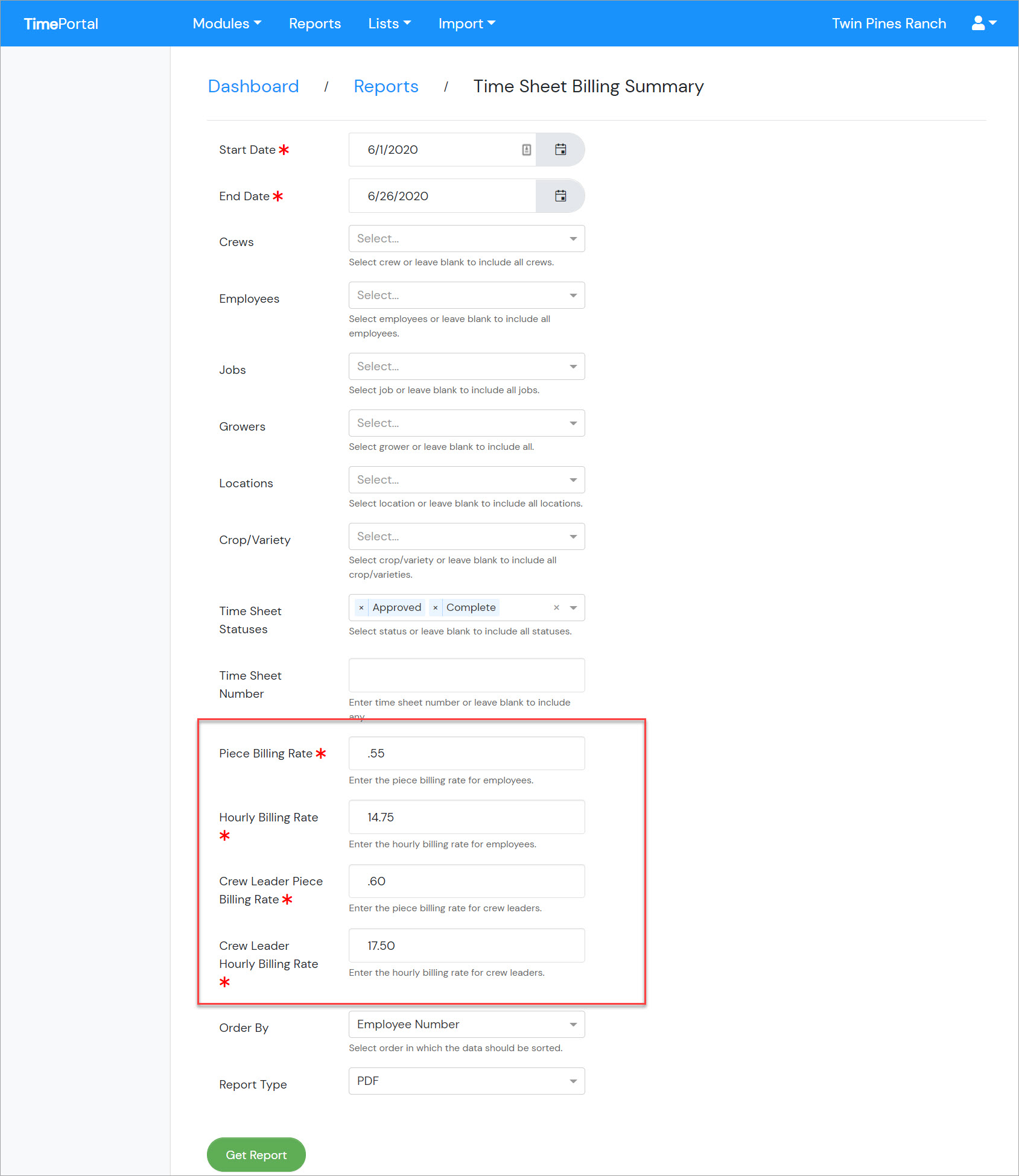This screenshot has width=1019, height=1176.
Task: Open the Start Date calendar picker
Action: tap(560, 150)
